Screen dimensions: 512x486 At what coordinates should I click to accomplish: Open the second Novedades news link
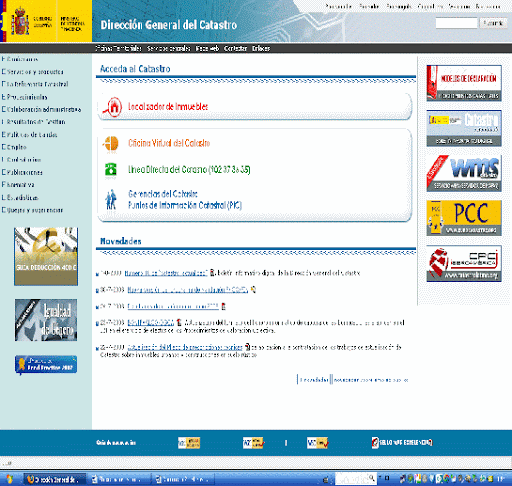(x=188, y=290)
